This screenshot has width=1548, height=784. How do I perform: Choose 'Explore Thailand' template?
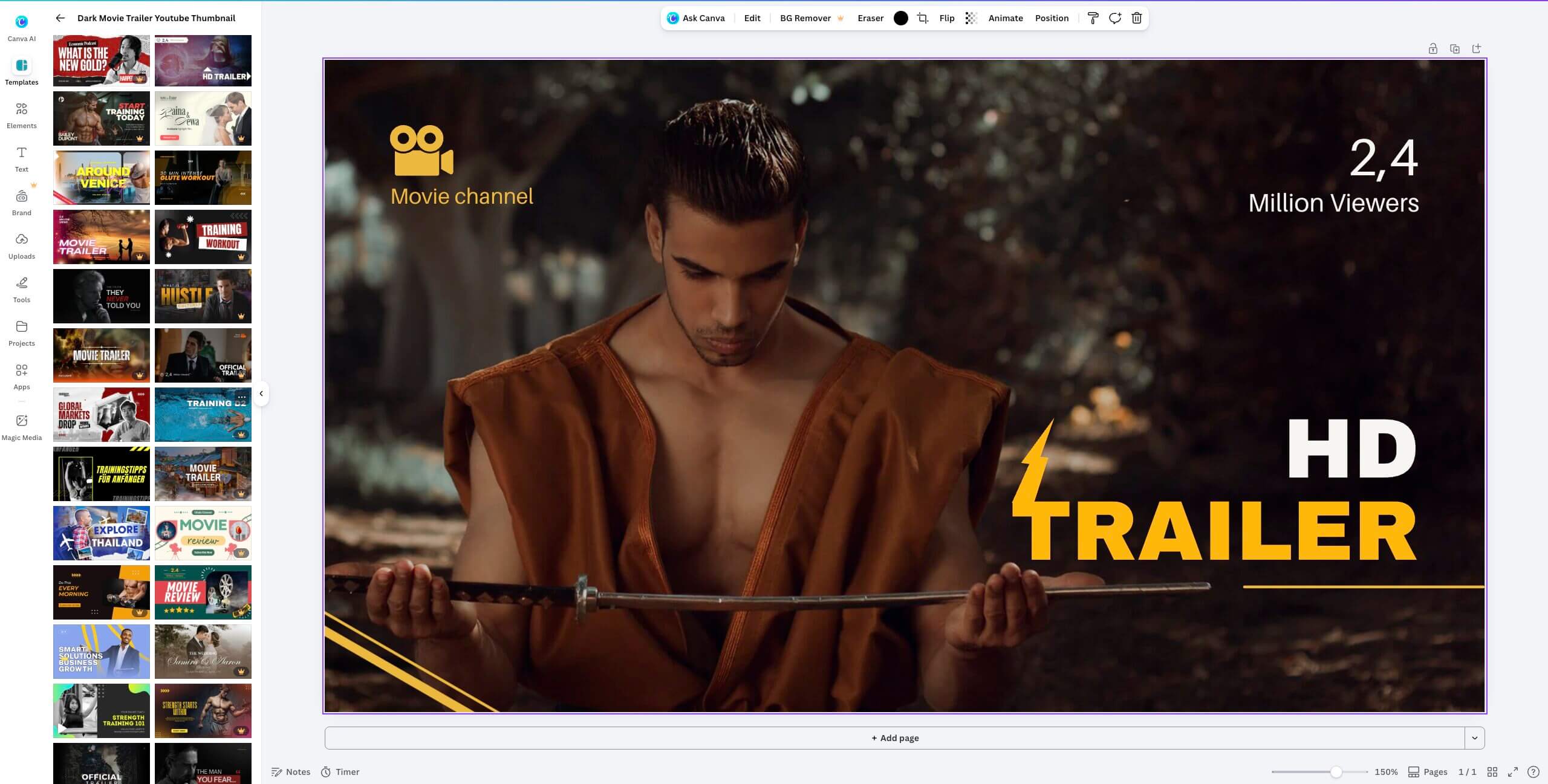(102, 533)
